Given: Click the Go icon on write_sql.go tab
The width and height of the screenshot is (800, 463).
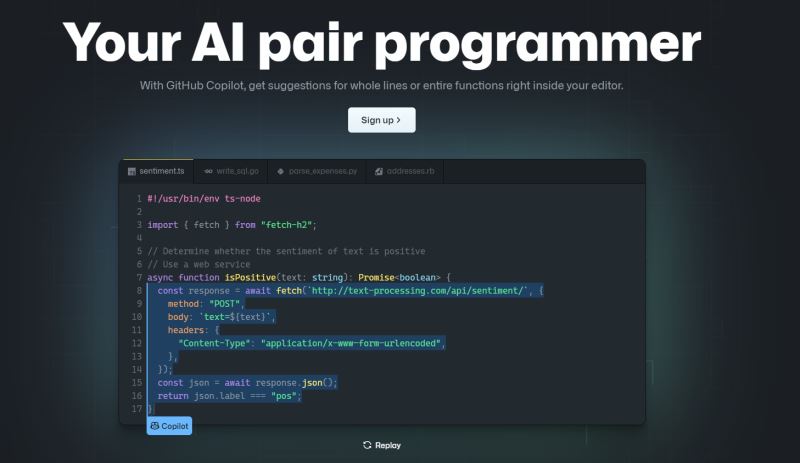Looking at the screenshot, I should click(208, 172).
